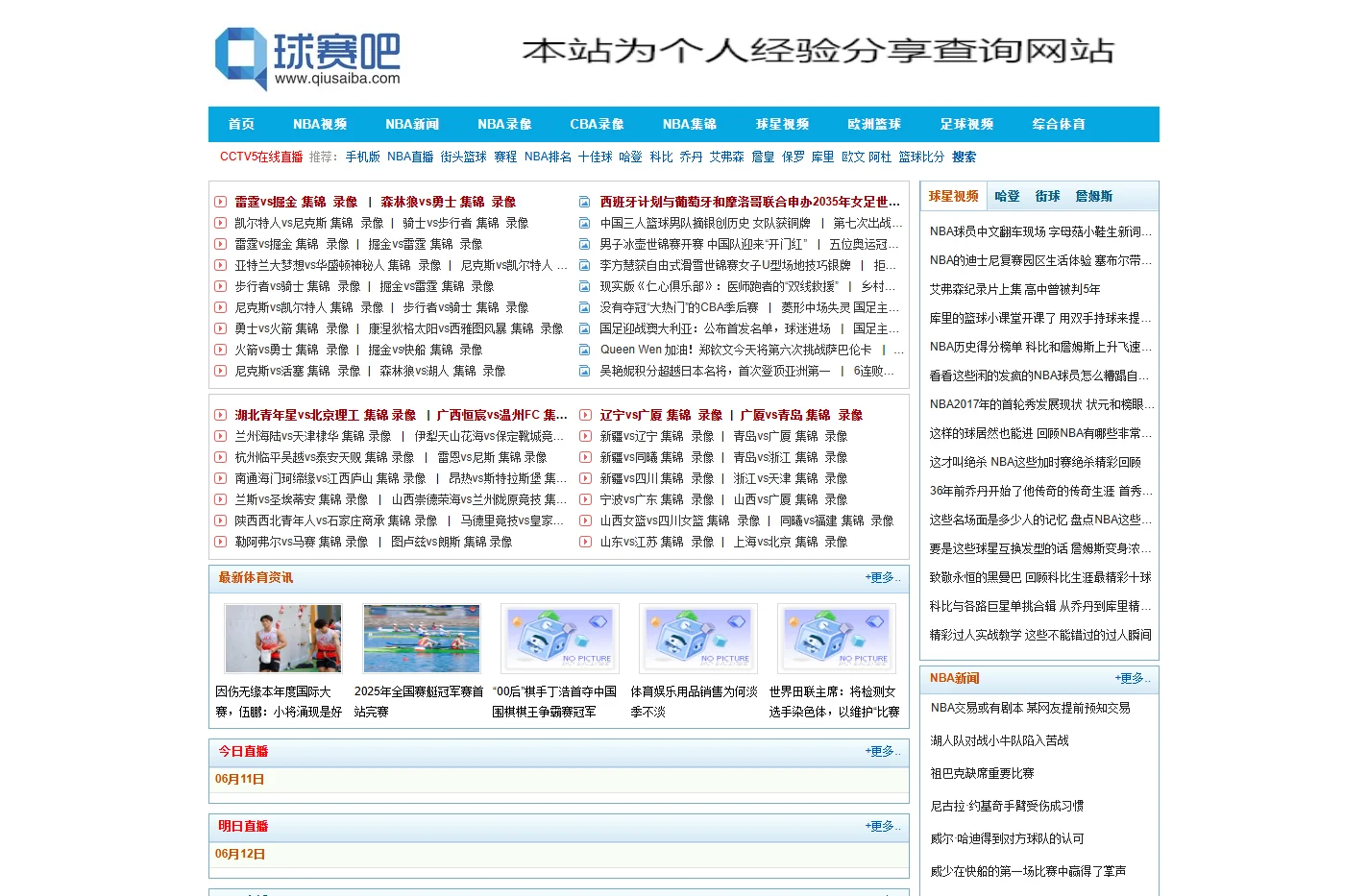Click news icon beside Queen Wen 加油 row

pos(584,350)
